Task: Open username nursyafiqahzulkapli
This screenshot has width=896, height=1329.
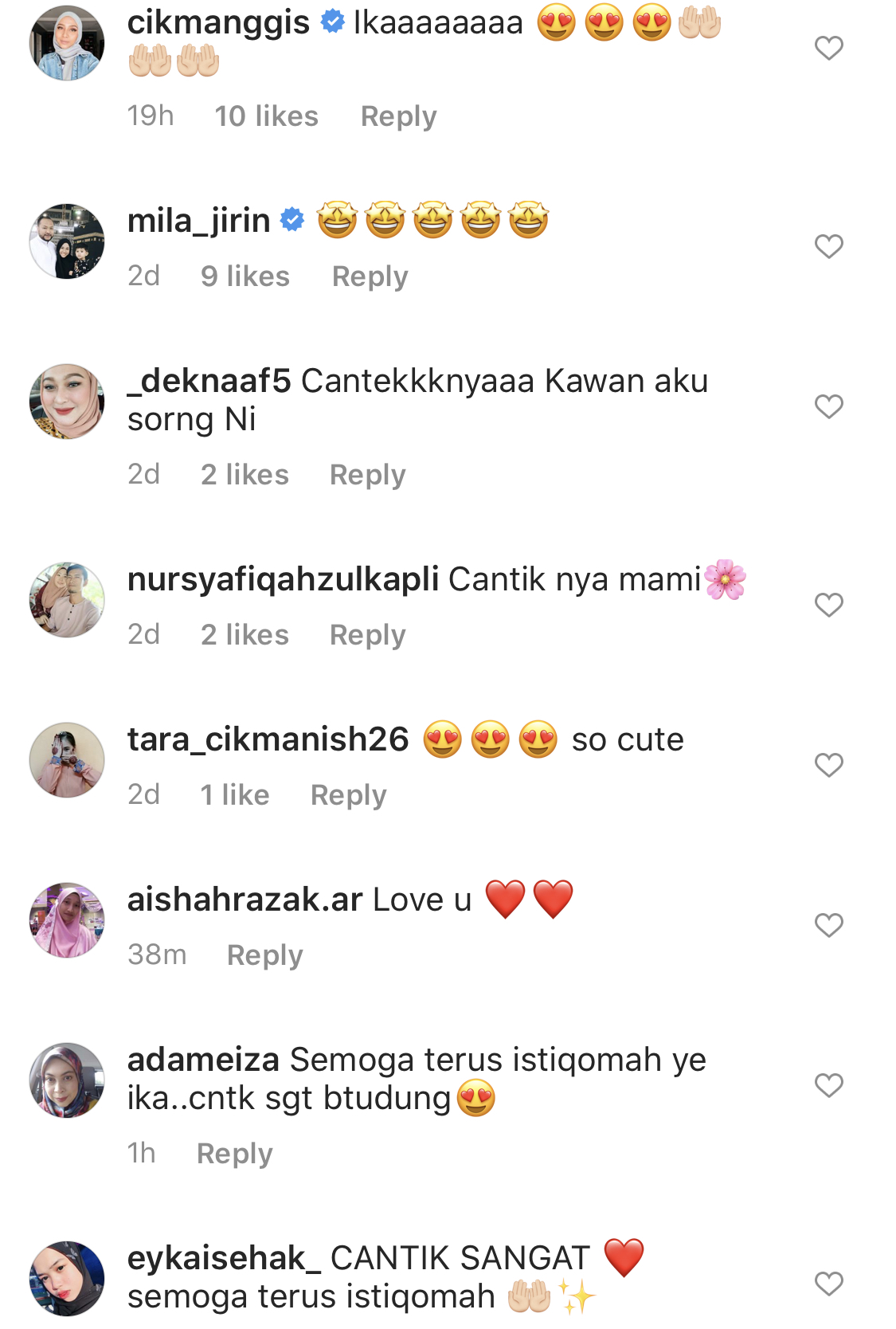Action: 283,580
